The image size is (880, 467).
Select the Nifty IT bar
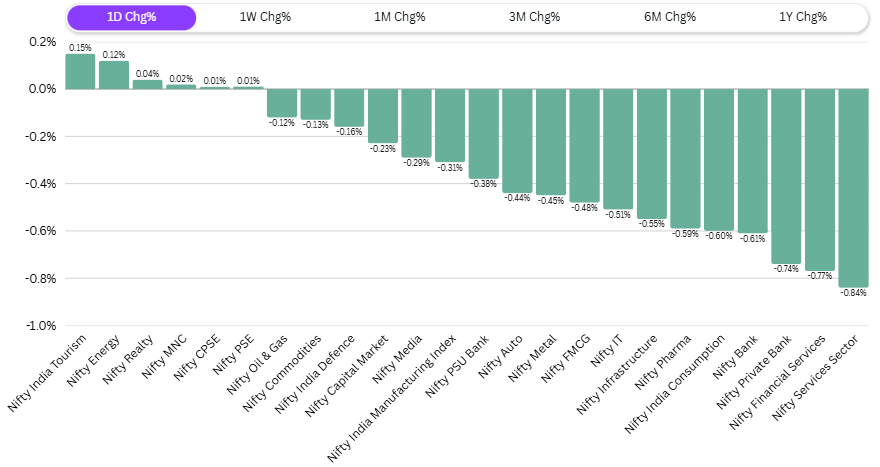coord(618,148)
